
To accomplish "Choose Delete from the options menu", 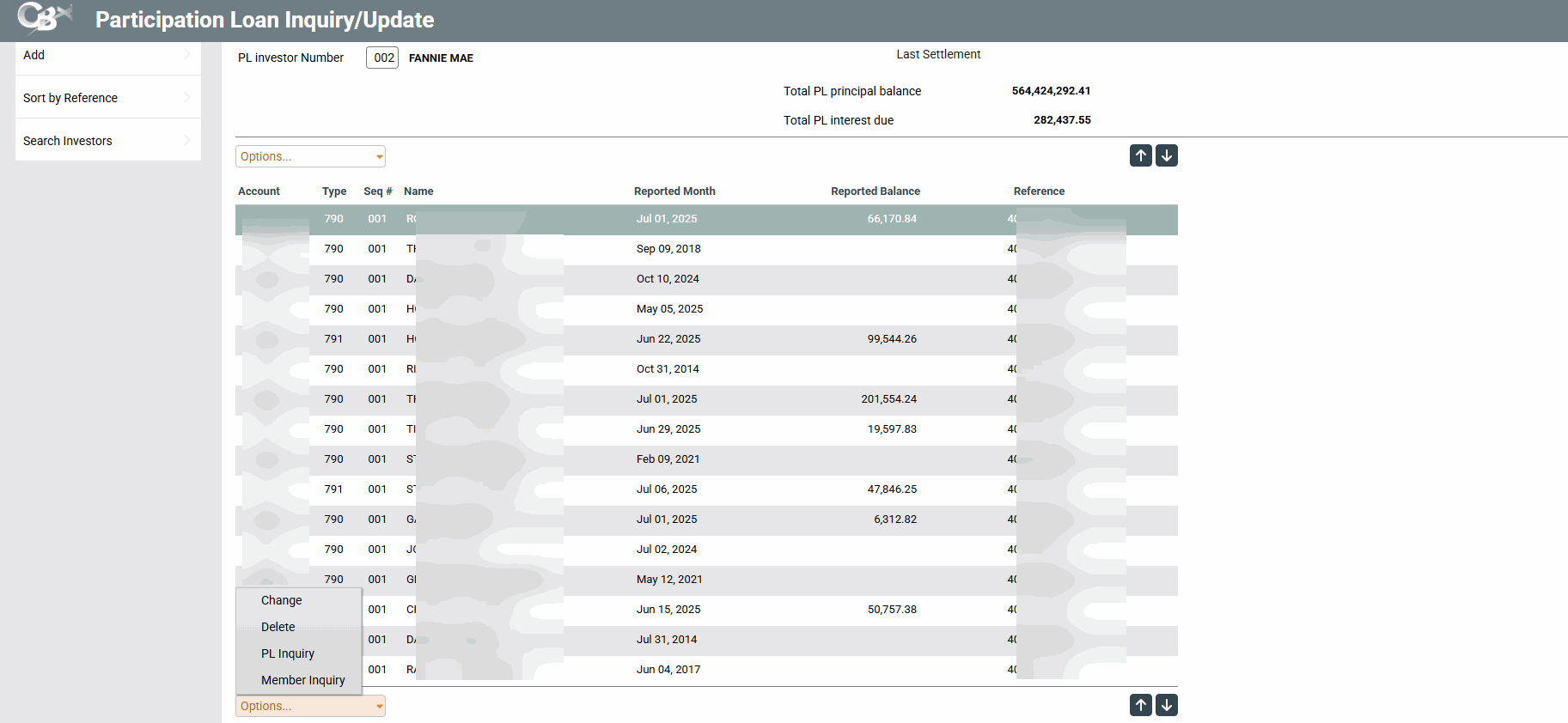I will (x=278, y=627).
